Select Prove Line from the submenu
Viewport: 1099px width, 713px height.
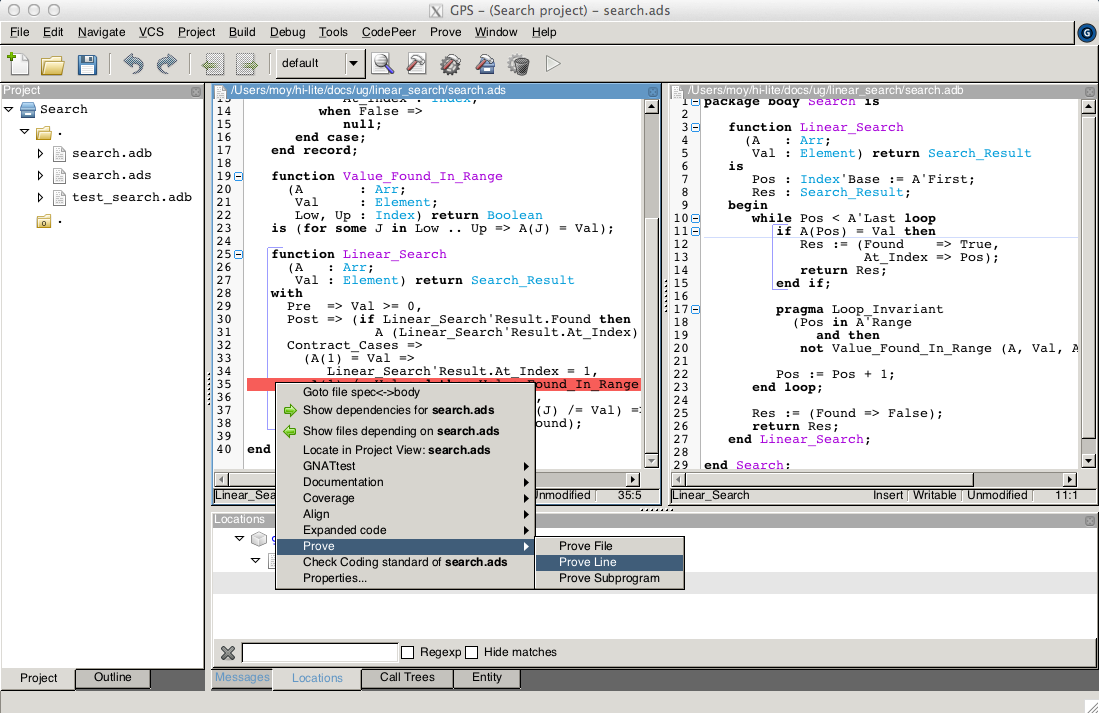[x=609, y=562]
